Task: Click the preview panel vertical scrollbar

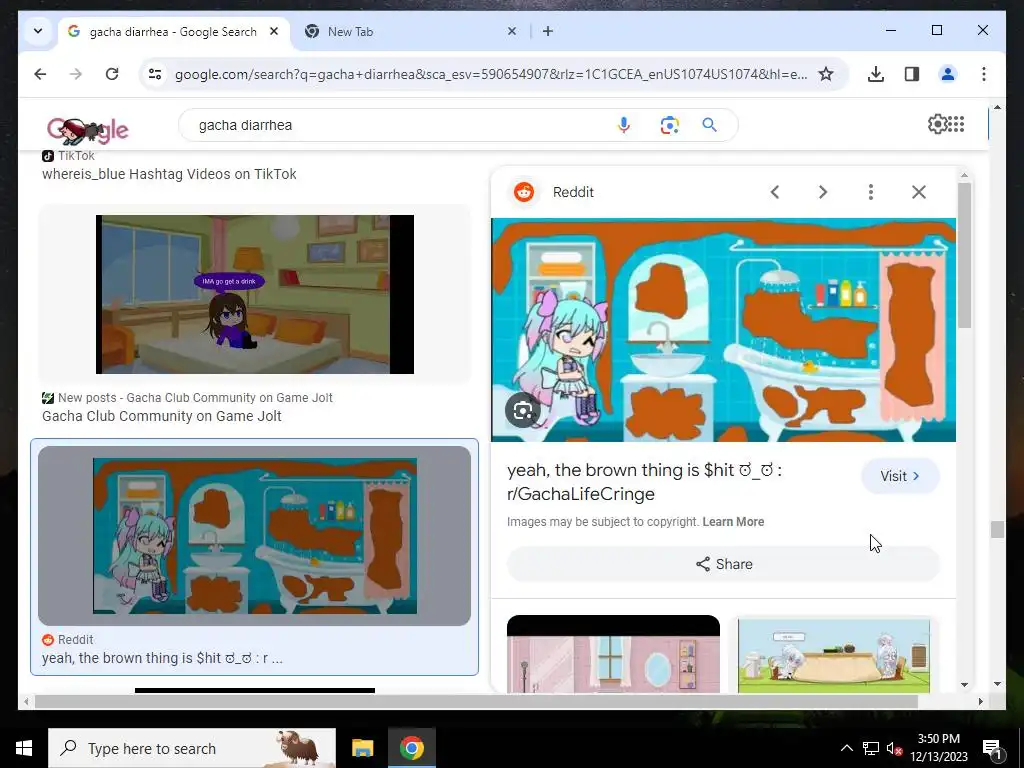Action: coord(964,255)
